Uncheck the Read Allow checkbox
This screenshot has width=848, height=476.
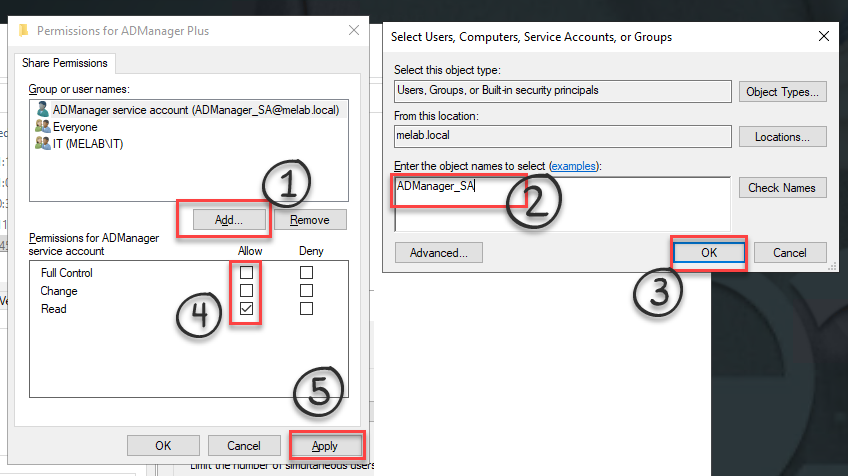click(246, 309)
